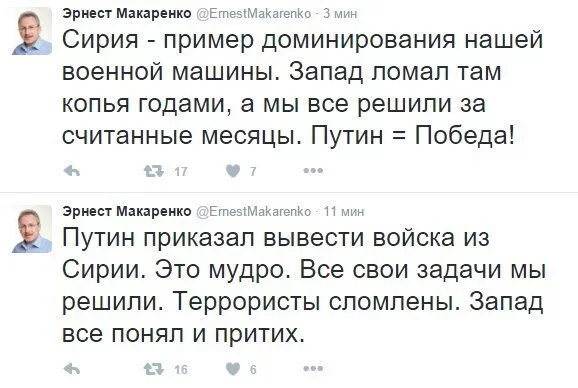Click the 17 retweet count
Screen dimensions: 578x388
(181, 171)
